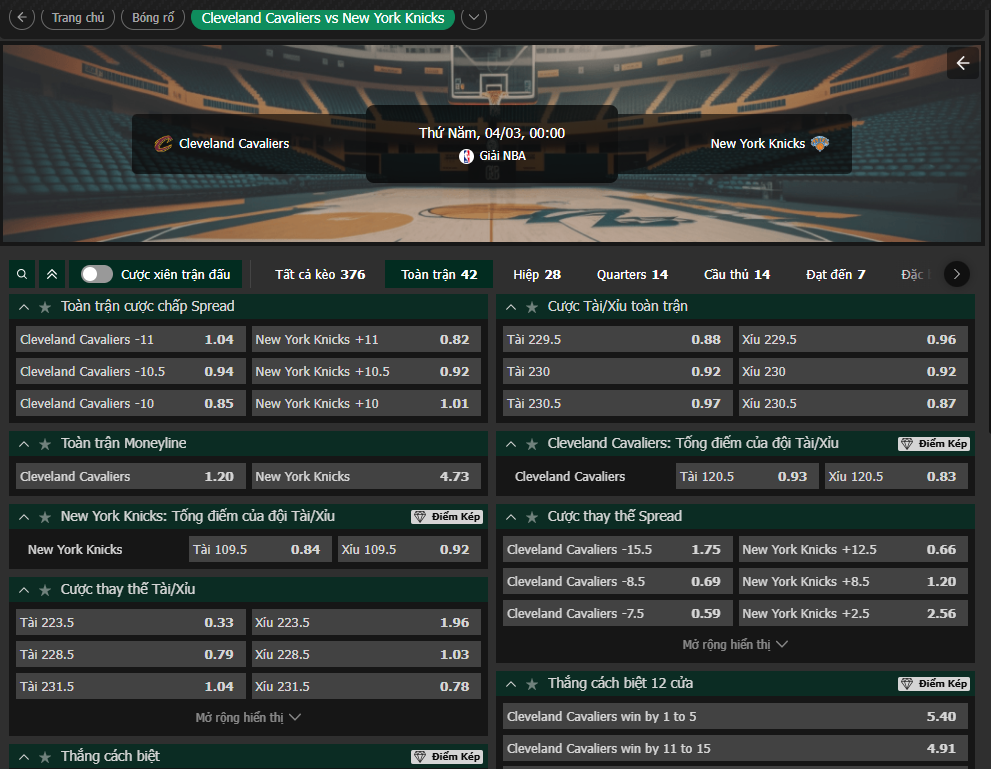Star the New York Knicks team total market
Screen dimensions: 991x769
pyautogui.click(x=45, y=517)
